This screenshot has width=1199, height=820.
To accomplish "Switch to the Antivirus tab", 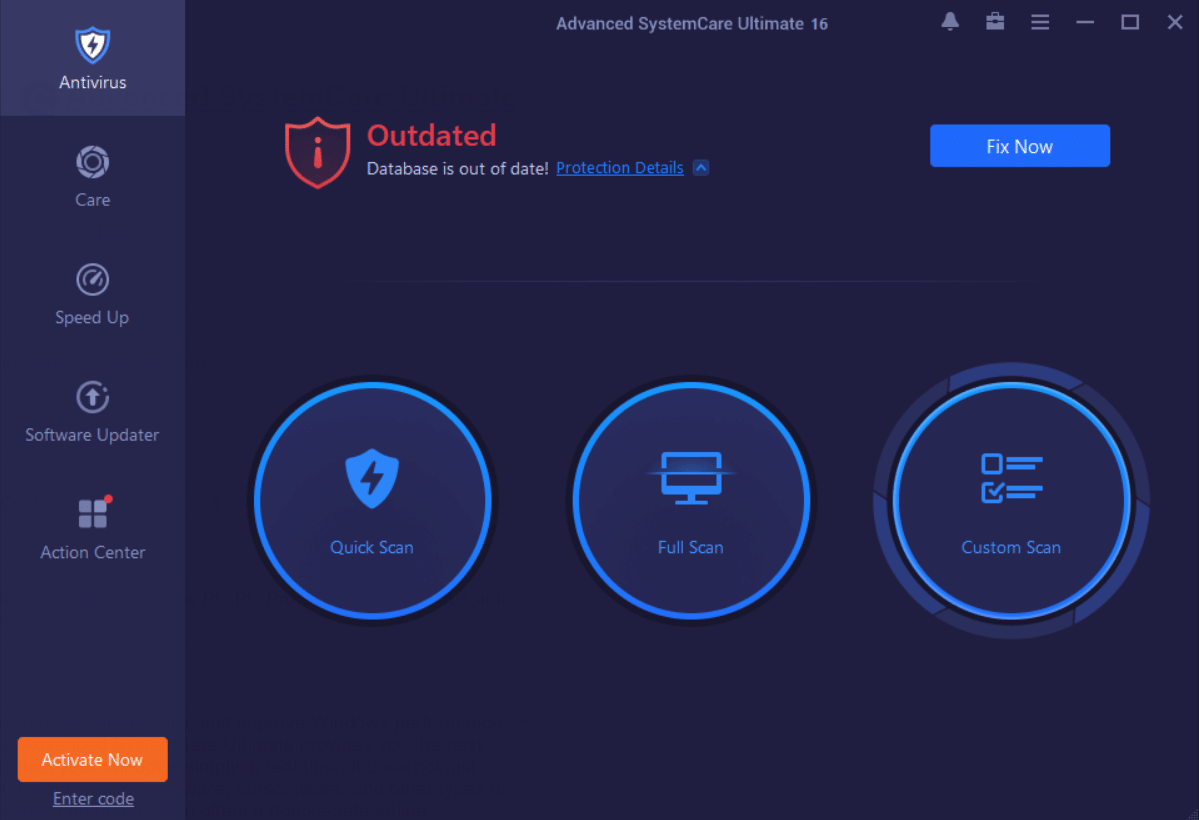I will 92,58.
